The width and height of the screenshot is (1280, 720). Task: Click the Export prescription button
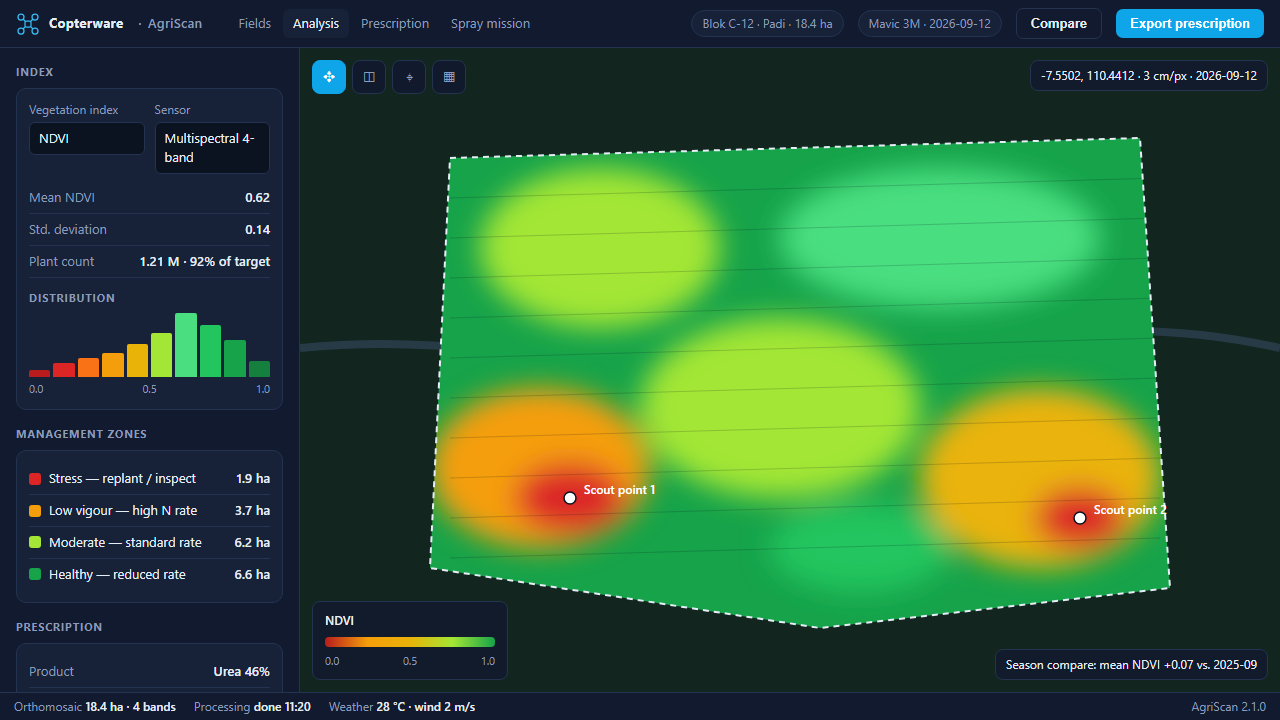[1190, 24]
